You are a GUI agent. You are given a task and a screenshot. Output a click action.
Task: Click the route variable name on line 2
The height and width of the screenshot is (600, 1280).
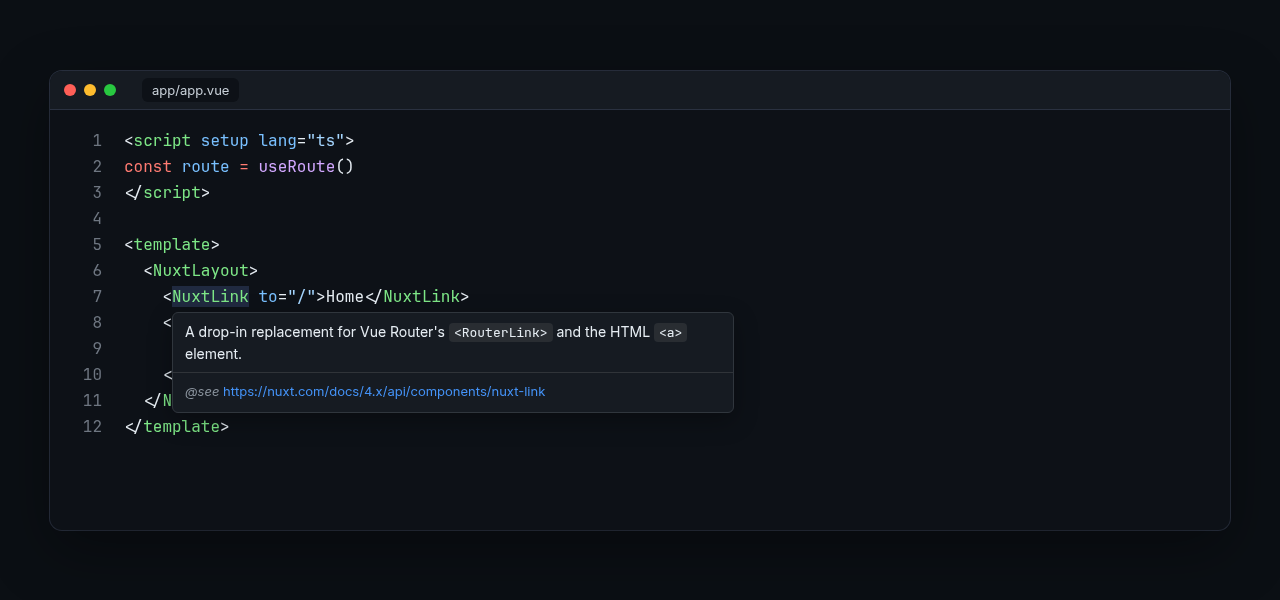pos(206,166)
